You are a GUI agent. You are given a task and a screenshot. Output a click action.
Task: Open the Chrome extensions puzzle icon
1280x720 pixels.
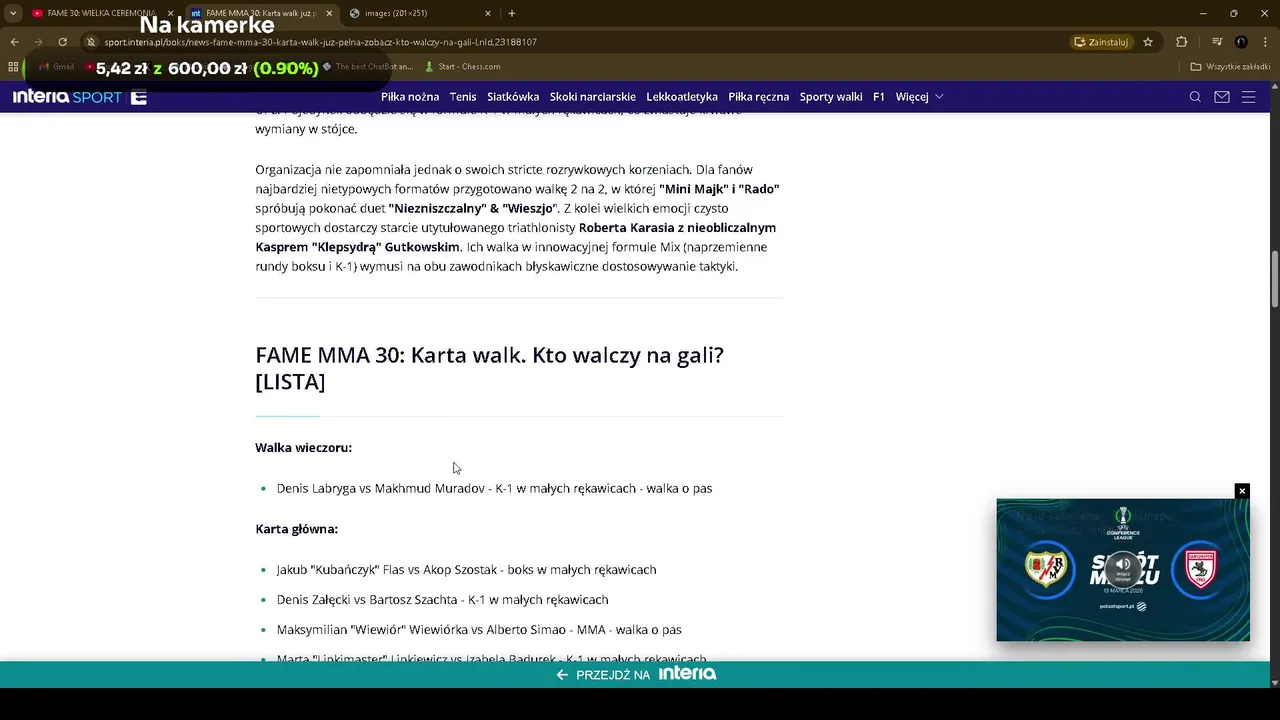pos(1182,42)
